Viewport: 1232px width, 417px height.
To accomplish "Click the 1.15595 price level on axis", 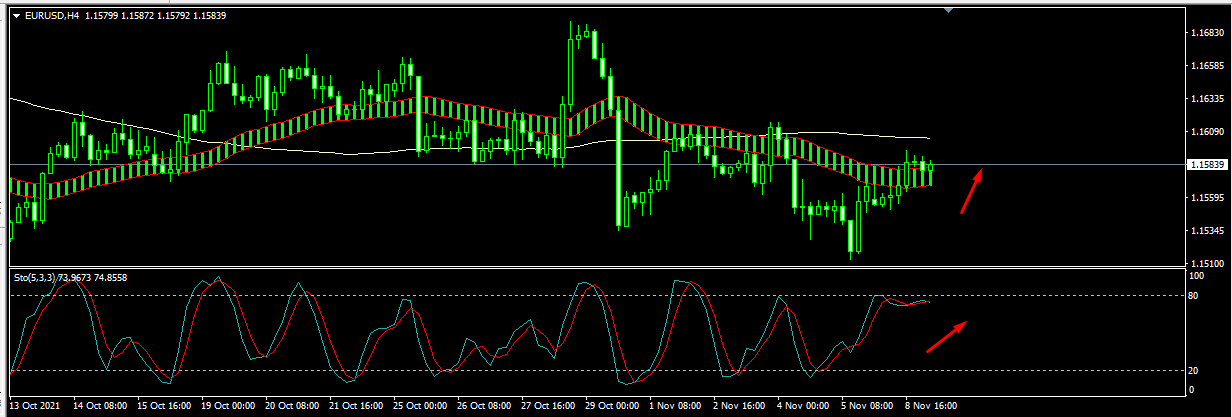I will [x=1207, y=198].
